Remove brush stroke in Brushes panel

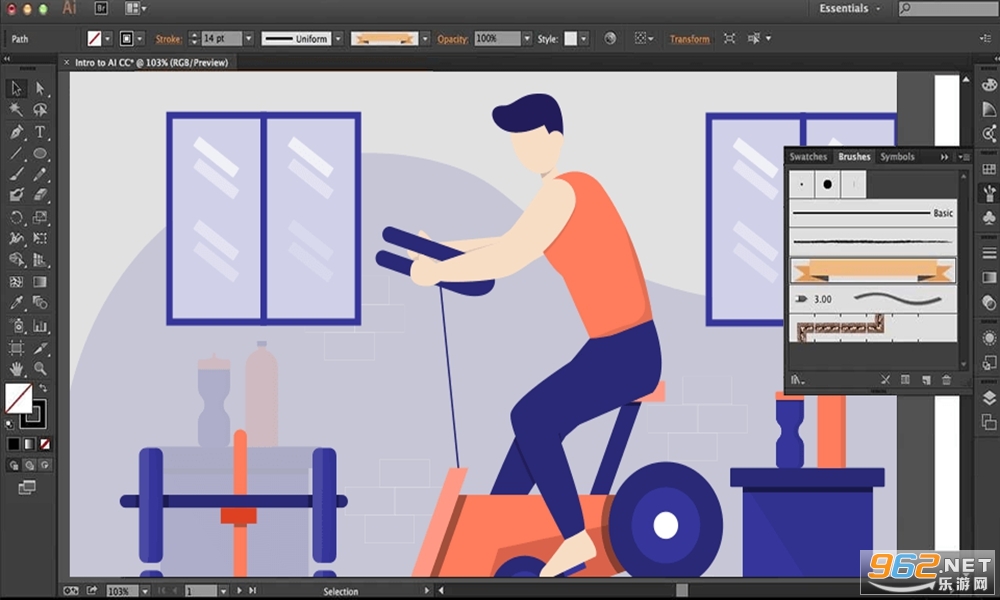pos(885,380)
